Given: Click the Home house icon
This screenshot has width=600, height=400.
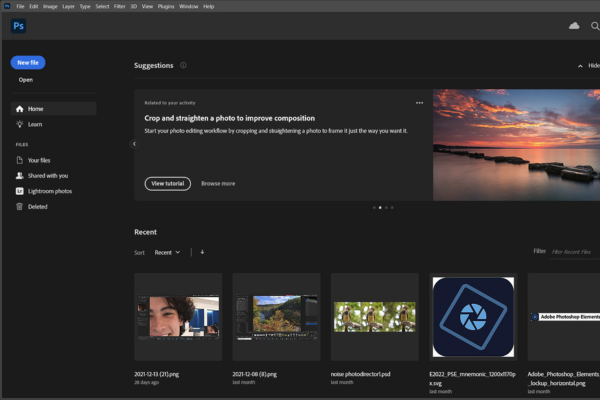Looking at the screenshot, I should tap(20, 109).
